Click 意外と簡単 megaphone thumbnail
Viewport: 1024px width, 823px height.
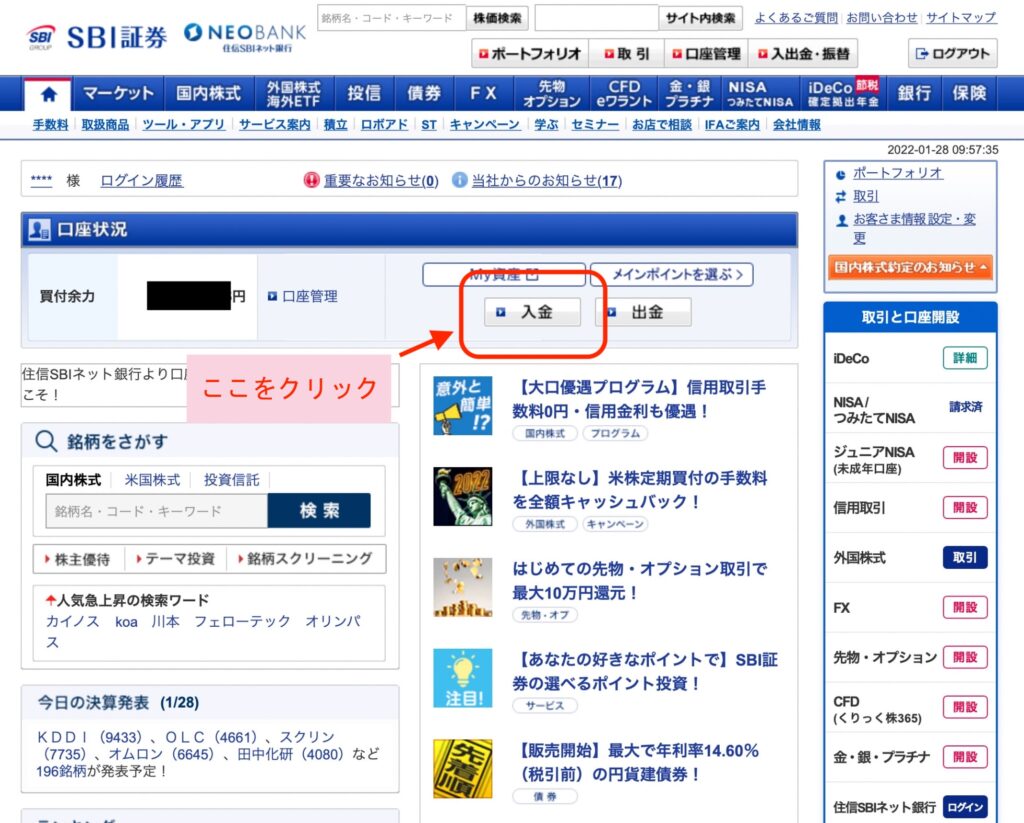(462, 406)
